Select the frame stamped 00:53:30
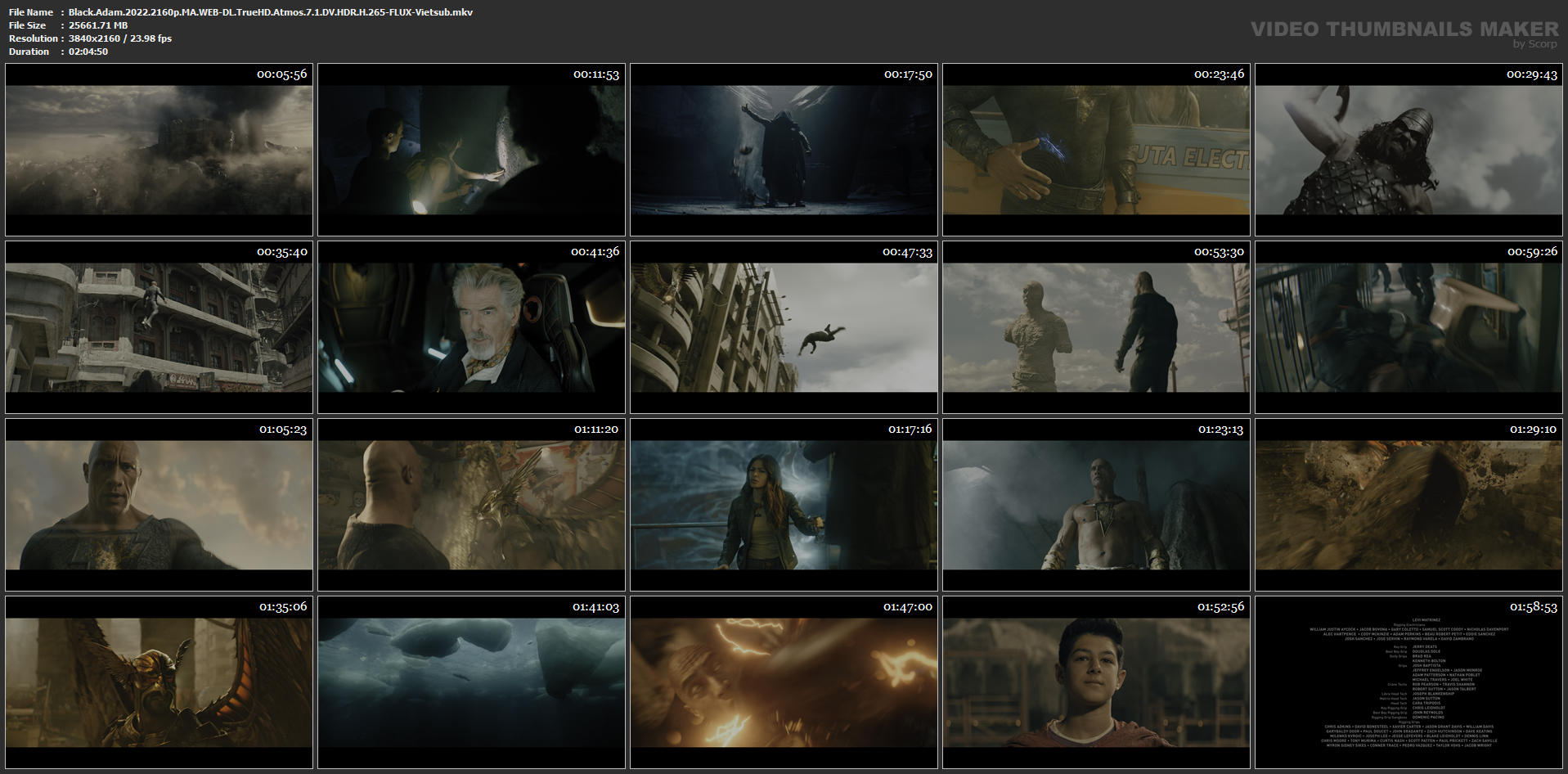This screenshot has width=1568, height=774. (x=1096, y=327)
